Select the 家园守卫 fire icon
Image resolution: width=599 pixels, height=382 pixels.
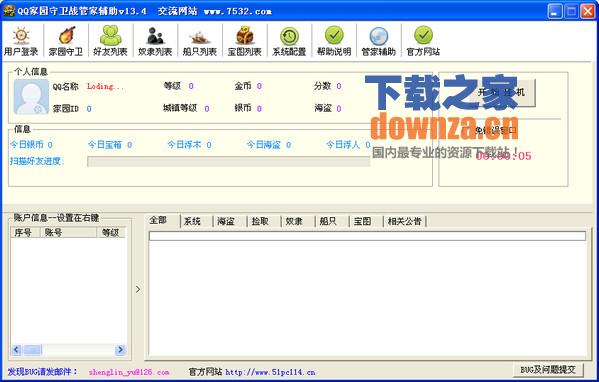point(66,35)
